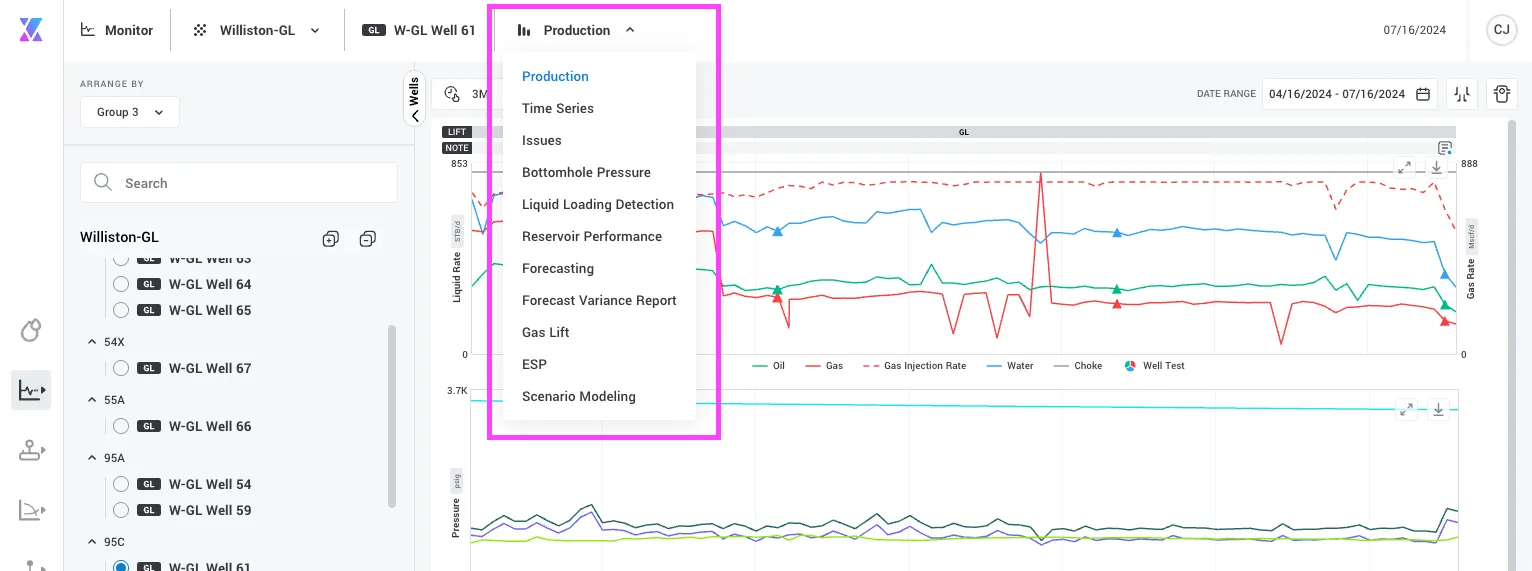1532x571 pixels.
Task: Toggle the Choke series in legend
Action: click(1077, 366)
